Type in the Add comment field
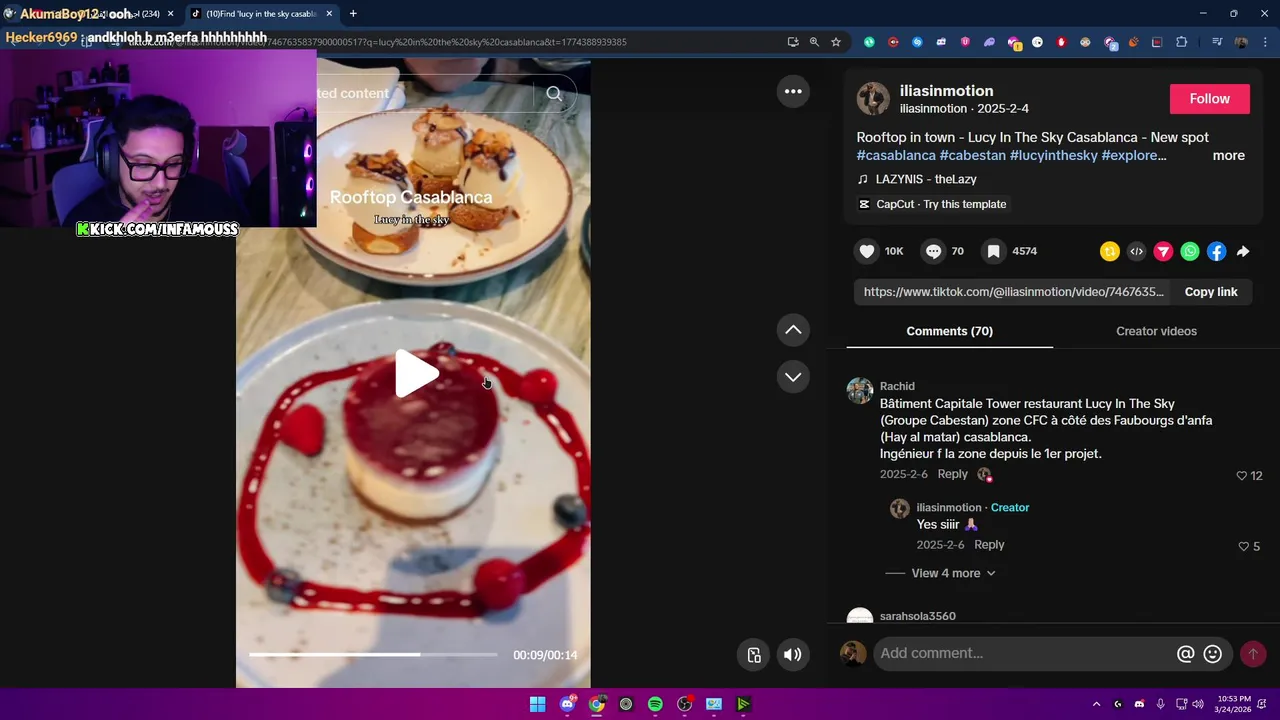This screenshot has height=720, width=1280. coord(1024,654)
